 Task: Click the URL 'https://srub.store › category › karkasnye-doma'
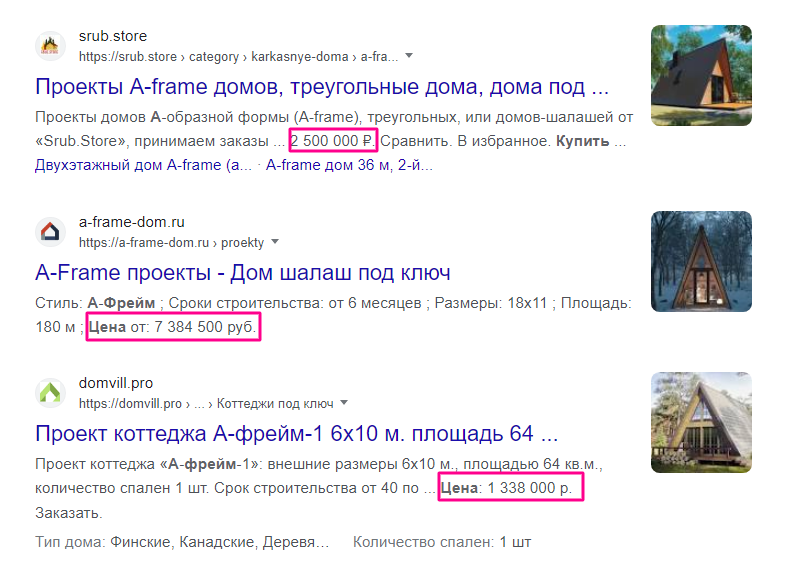tap(238, 57)
